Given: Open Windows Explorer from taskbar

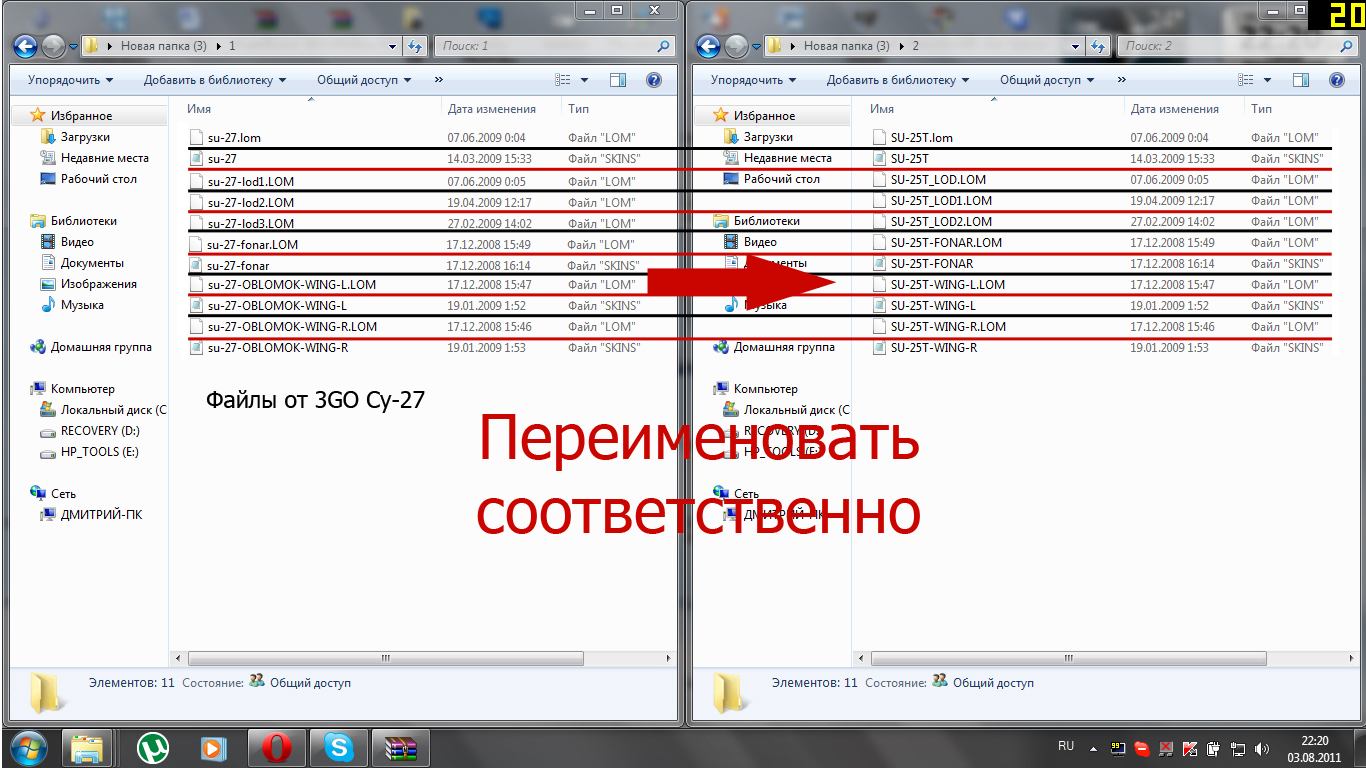Looking at the screenshot, I should click(87, 748).
